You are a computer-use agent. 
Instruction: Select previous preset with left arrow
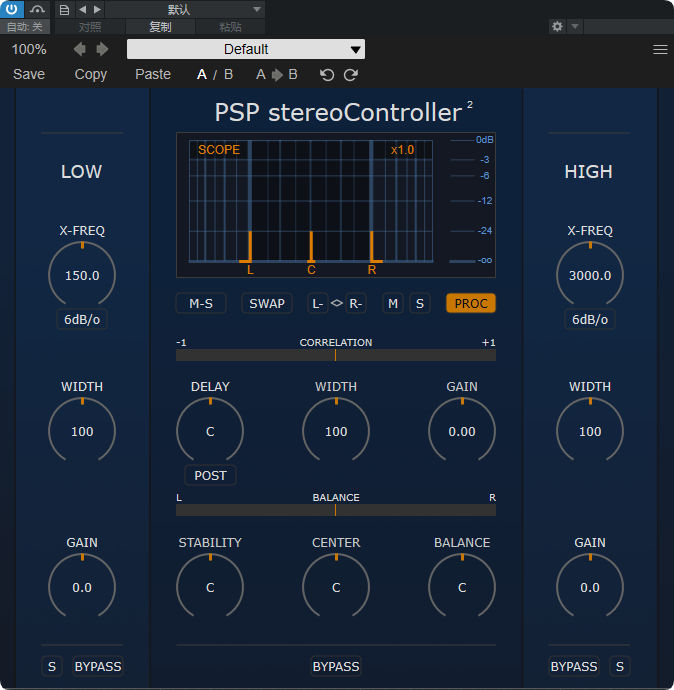[x=80, y=49]
